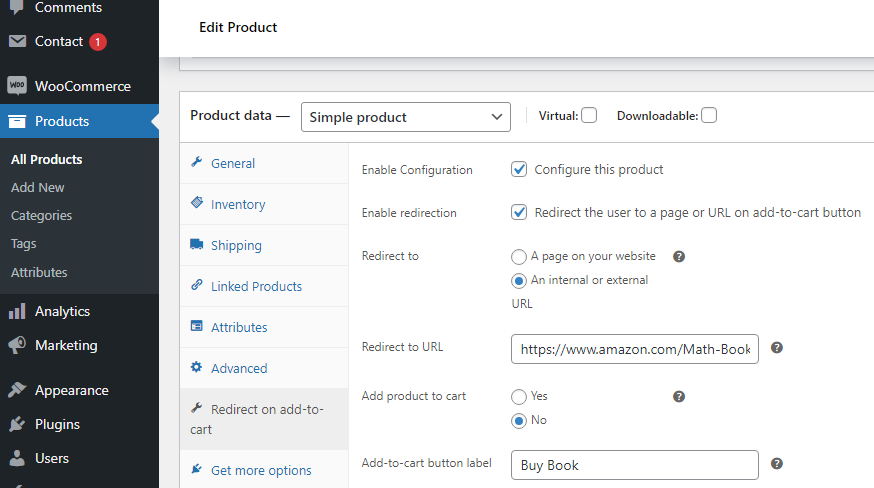The image size is (874, 488).
Task: Toggle the Virtual checkbox
Action: pyautogui.click(x=589, y=115)
